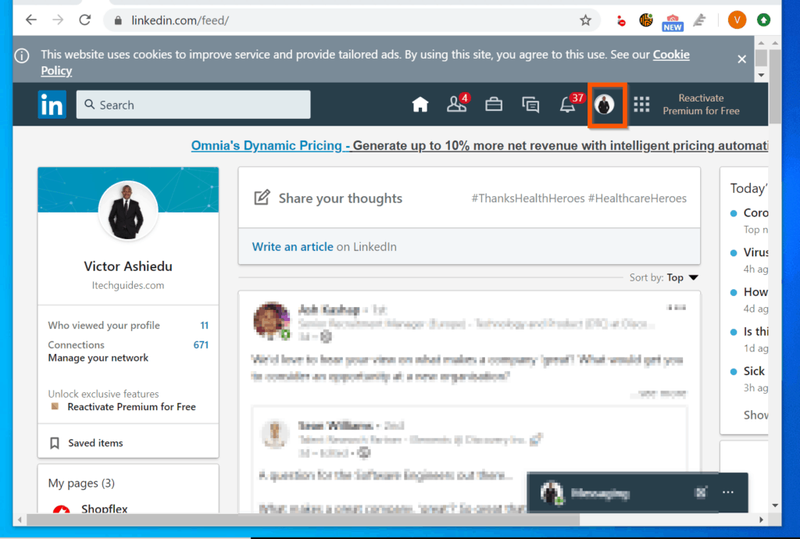This screenshot has width=800, height=539.
Task: Open the Cookie Policy link
Action: (671, 55)
